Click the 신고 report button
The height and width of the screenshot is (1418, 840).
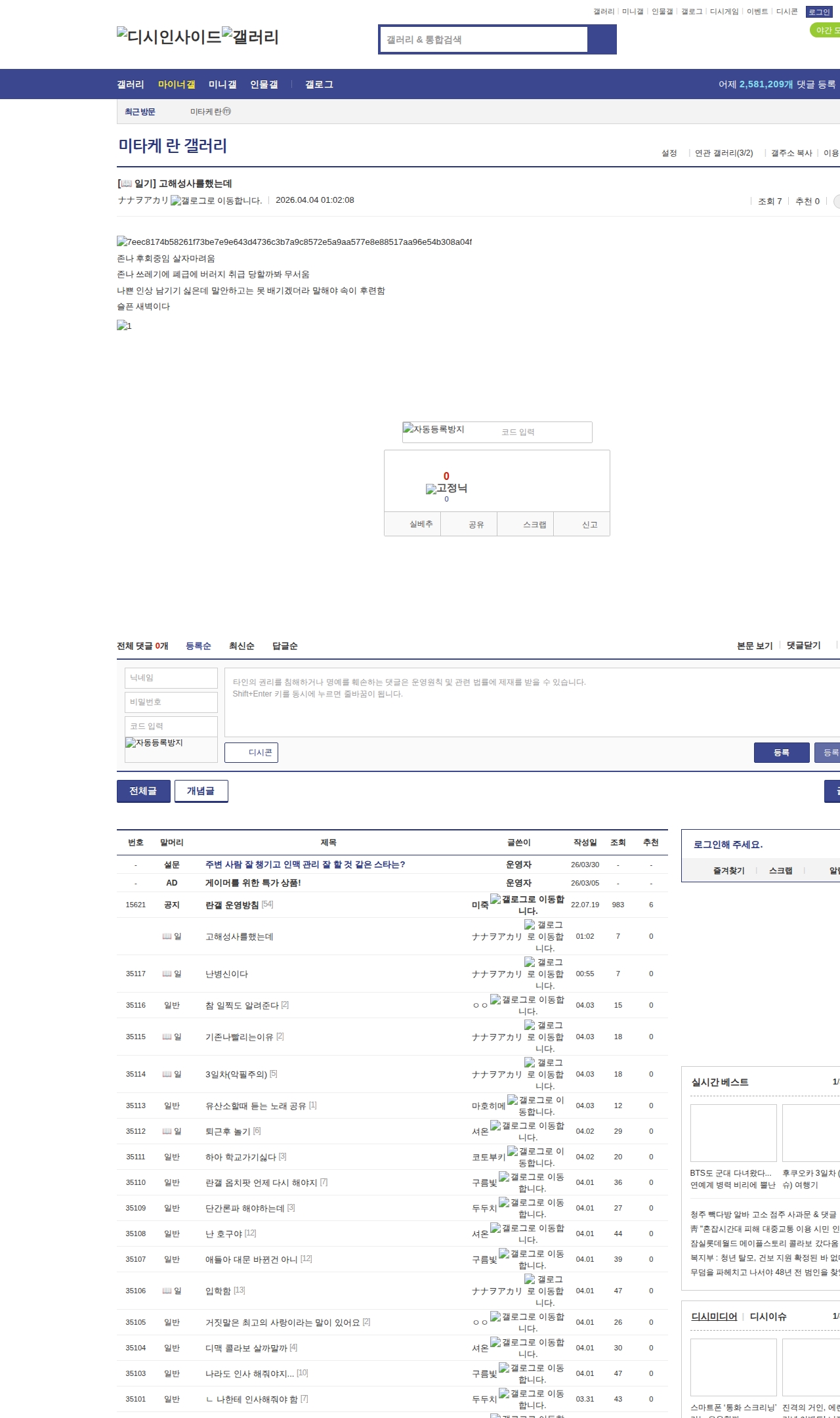click(x=582, y=524)
